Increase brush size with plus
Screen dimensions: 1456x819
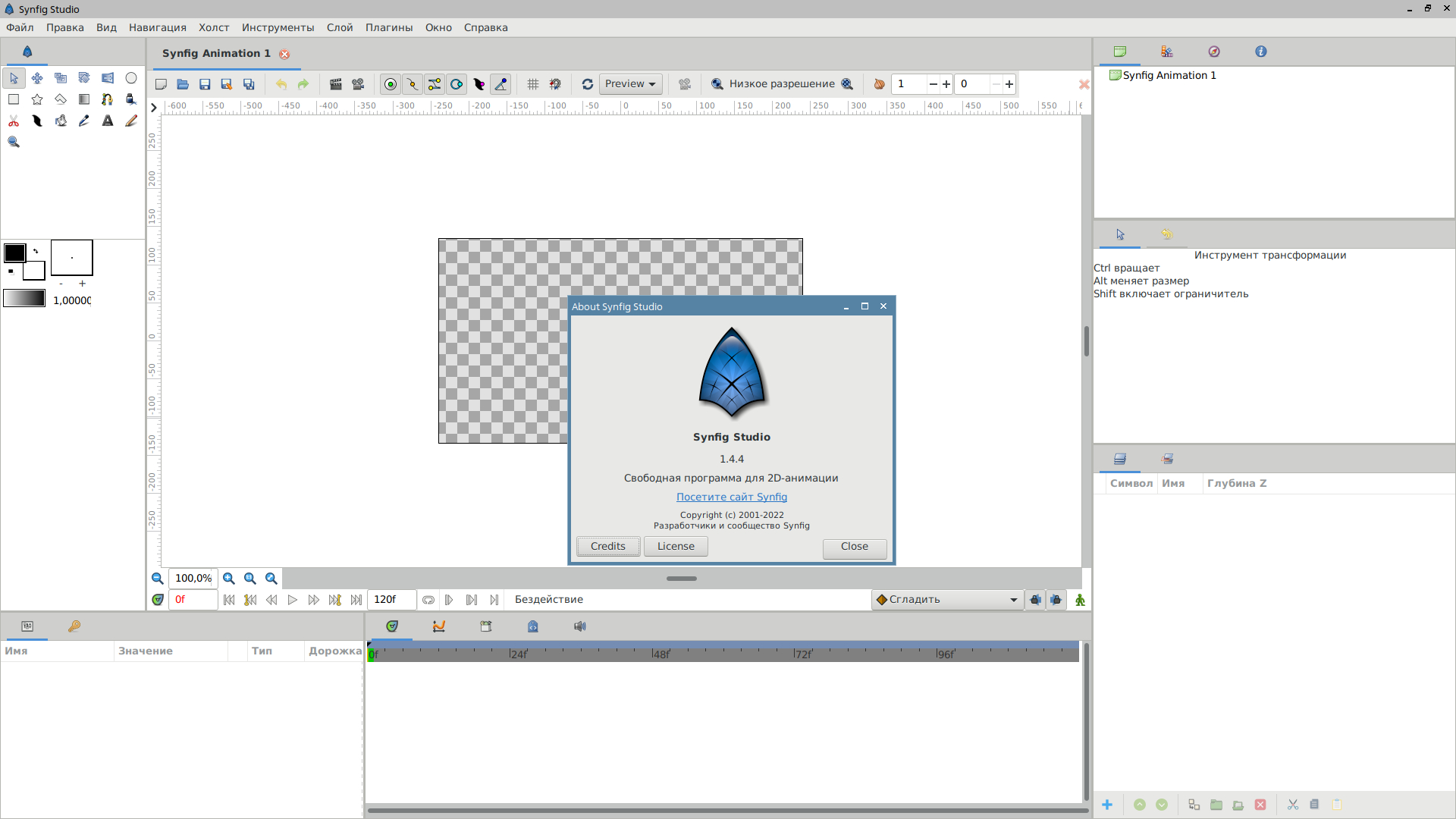pos(83,284)
